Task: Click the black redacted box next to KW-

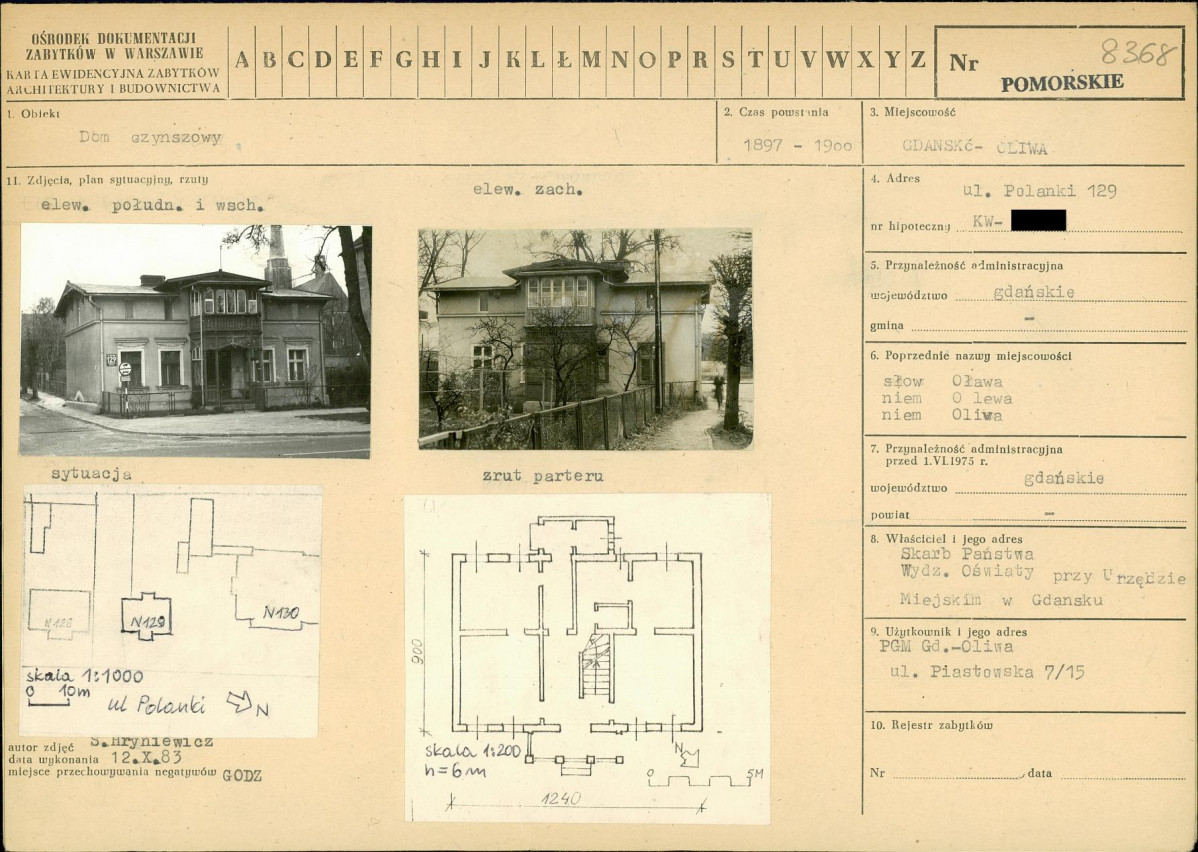Action: pos(1038,220)
